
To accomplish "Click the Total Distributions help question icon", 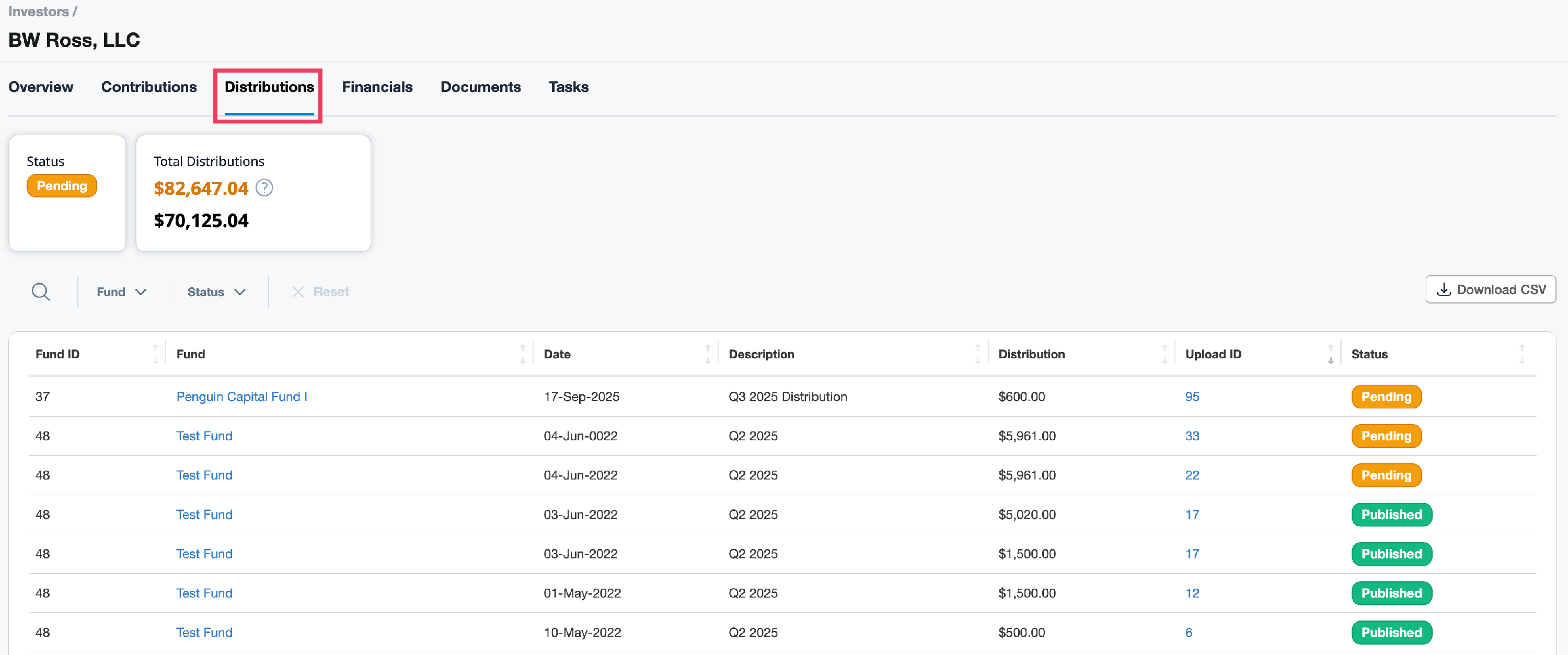I will 264,188.
